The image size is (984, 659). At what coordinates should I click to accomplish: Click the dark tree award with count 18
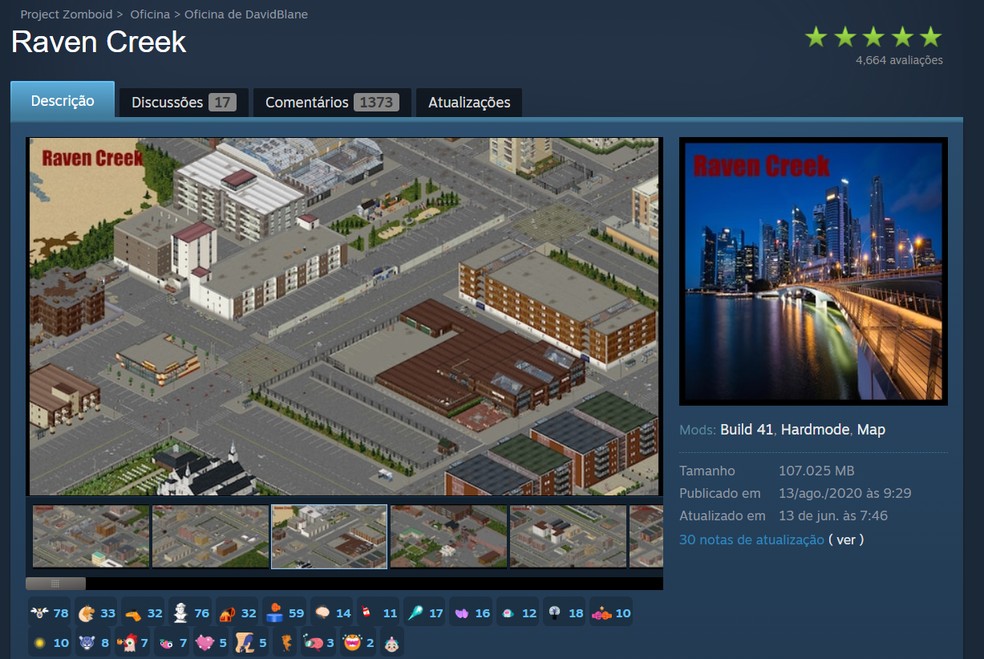(566, 613)
